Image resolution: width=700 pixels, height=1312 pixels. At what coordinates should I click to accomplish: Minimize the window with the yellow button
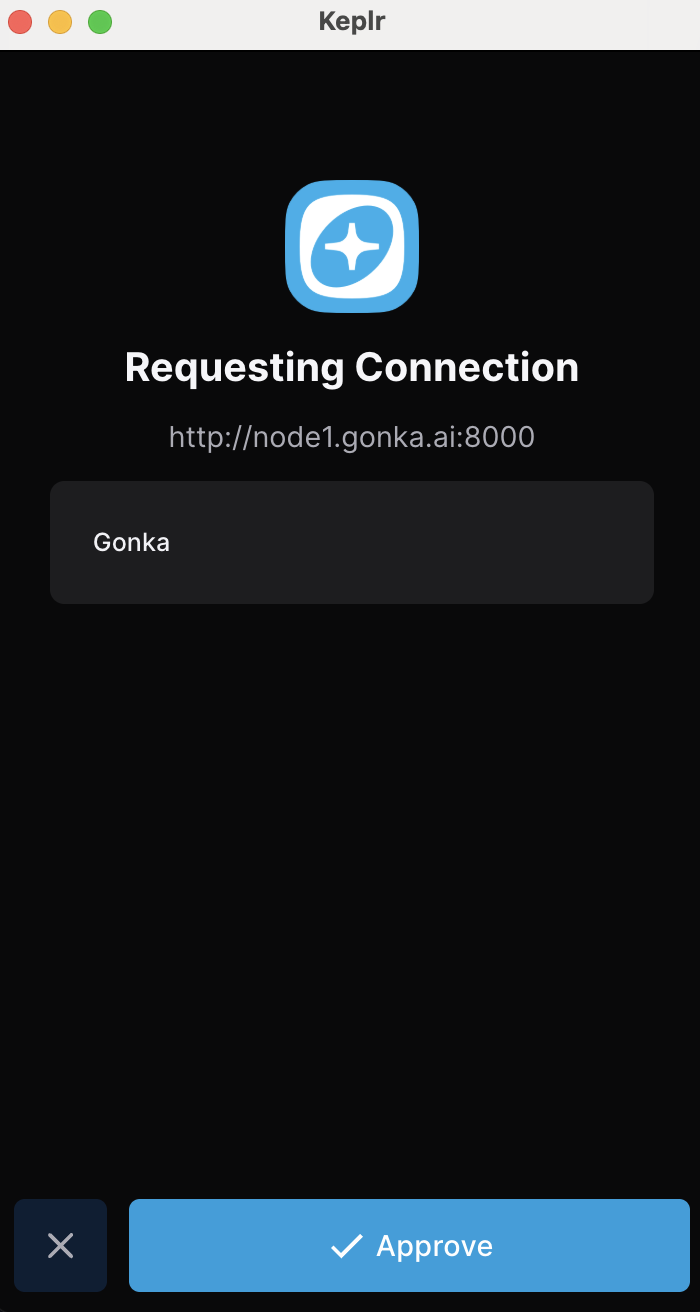point(60,21)
